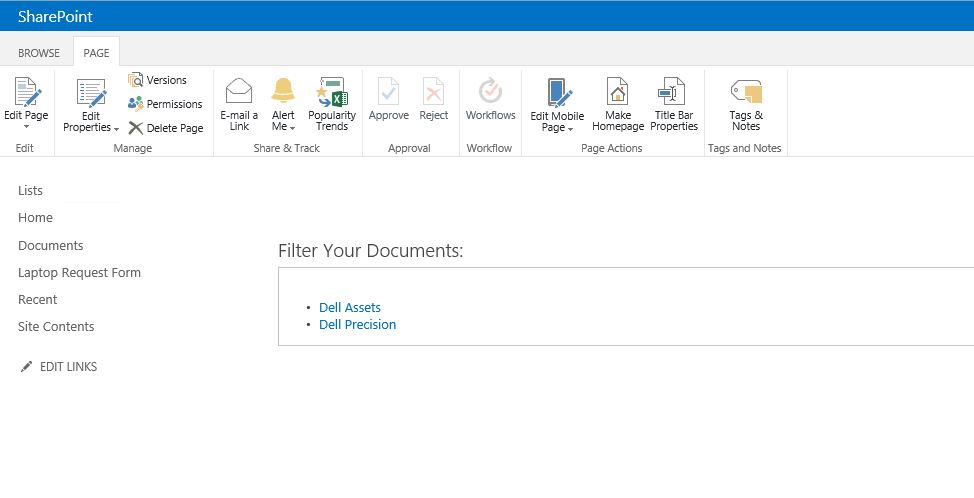This screenshot has height=498, width=974.
Task: Click the 'Share & Track' group label
Action: click(x=286, y=148)
